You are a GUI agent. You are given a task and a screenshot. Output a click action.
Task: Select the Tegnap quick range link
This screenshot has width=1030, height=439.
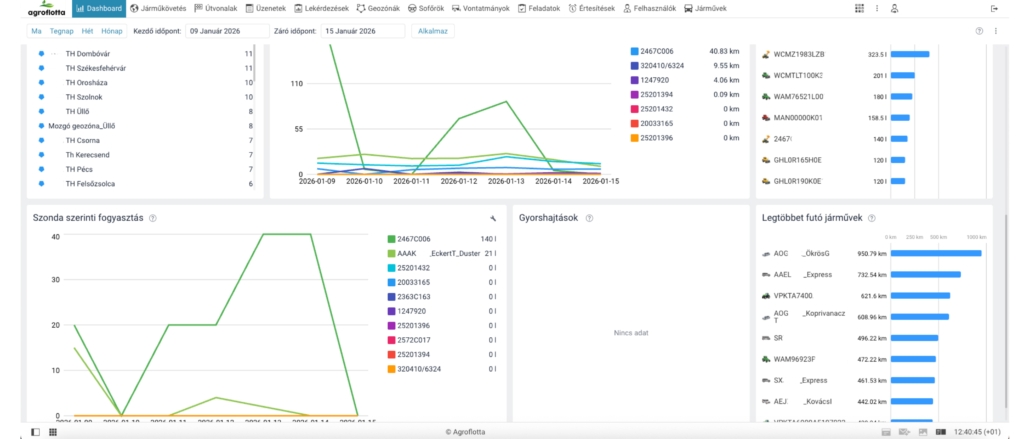[x=61, y=31]
